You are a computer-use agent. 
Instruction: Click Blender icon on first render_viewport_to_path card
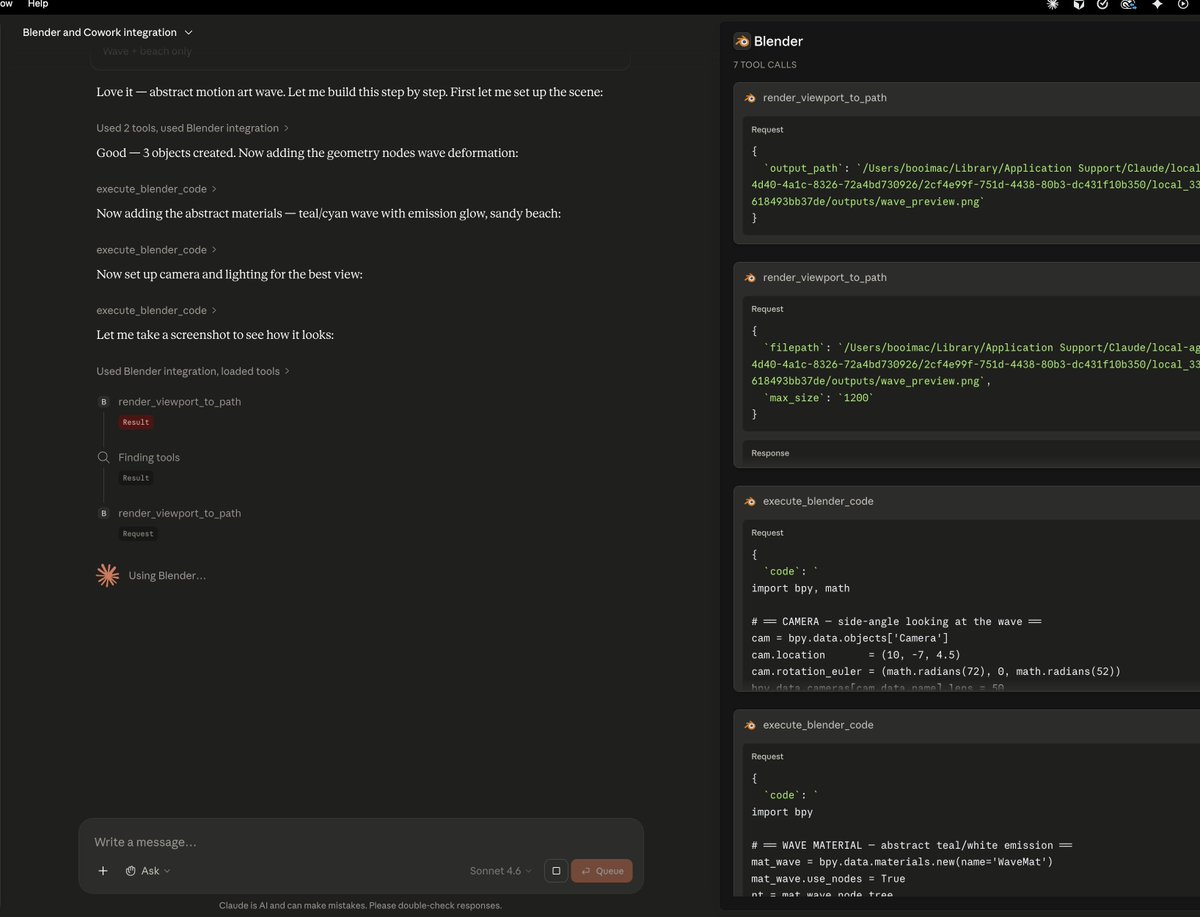click(750, 98)
